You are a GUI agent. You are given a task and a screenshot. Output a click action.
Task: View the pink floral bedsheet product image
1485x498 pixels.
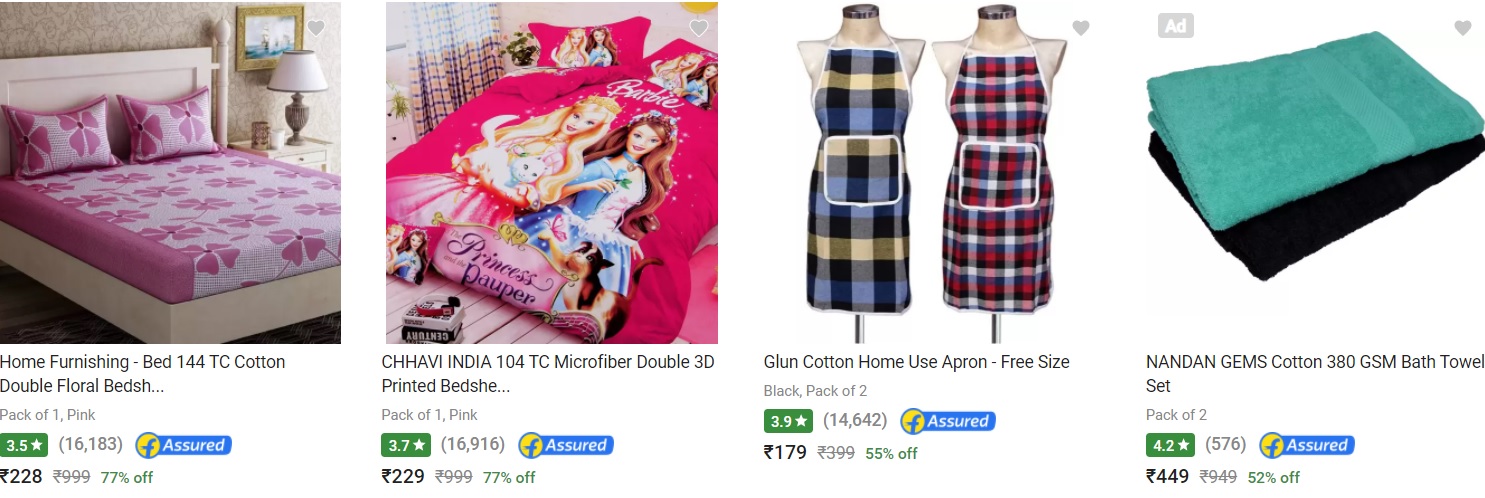click(x=170, y=173)
